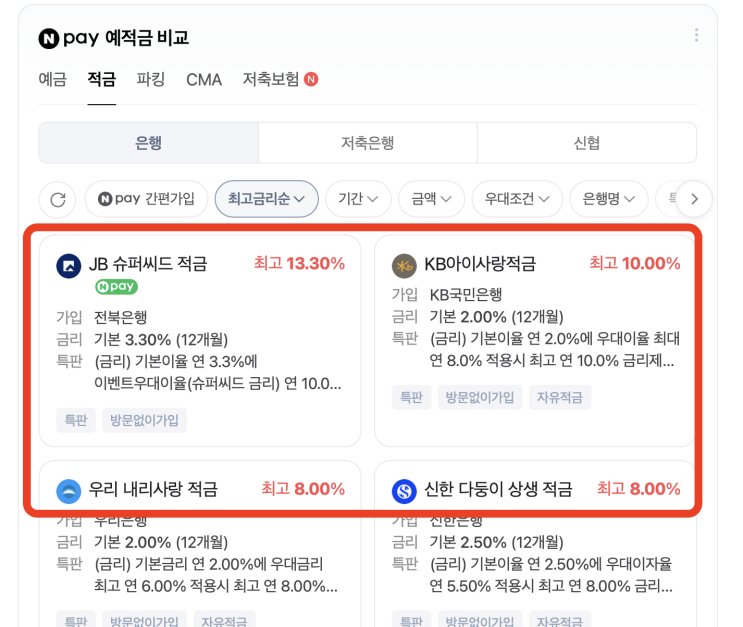Click the 최고 10.00% rate text
This screenshot has height=627, width=743.
[635, 264]
